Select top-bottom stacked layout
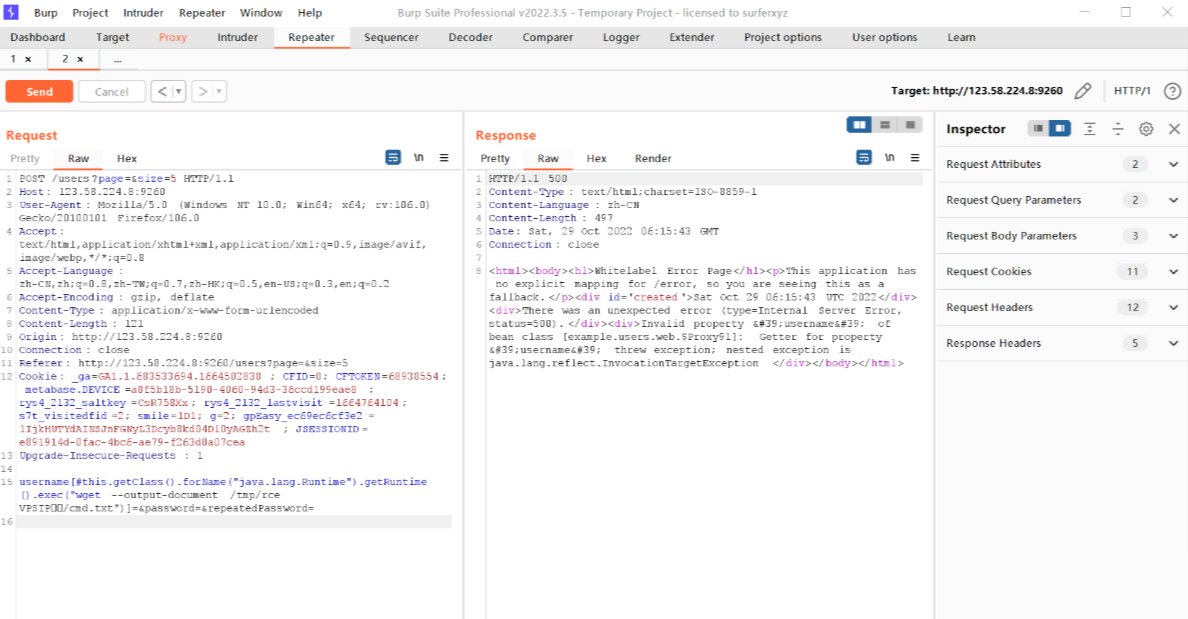Image resolution: width=1188 pixels, height=619 pixels. pyautogui.click(x=885, y=124)
